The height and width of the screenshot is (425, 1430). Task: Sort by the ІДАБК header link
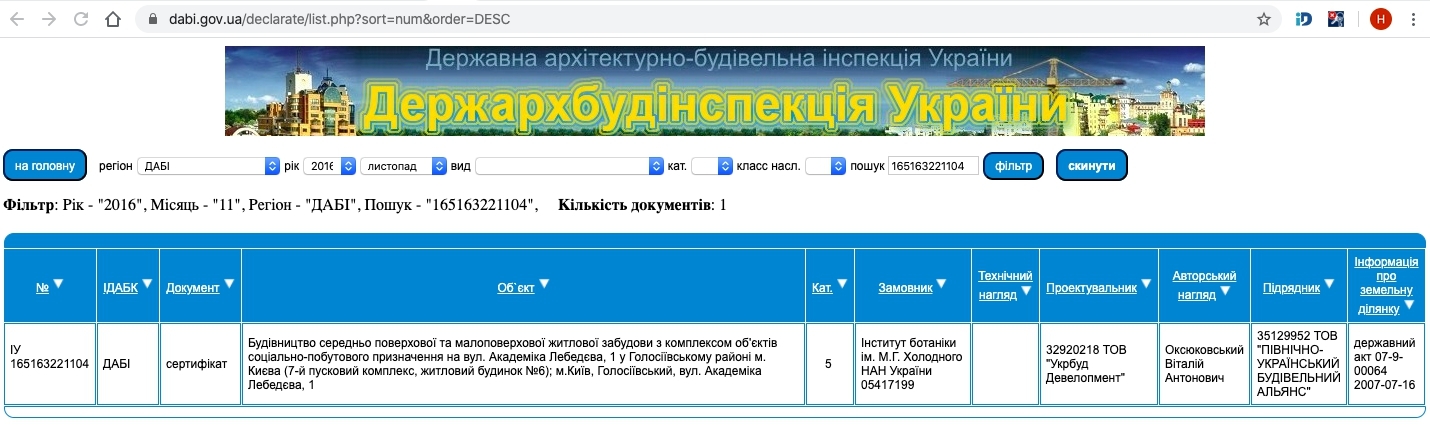point(120,288)
